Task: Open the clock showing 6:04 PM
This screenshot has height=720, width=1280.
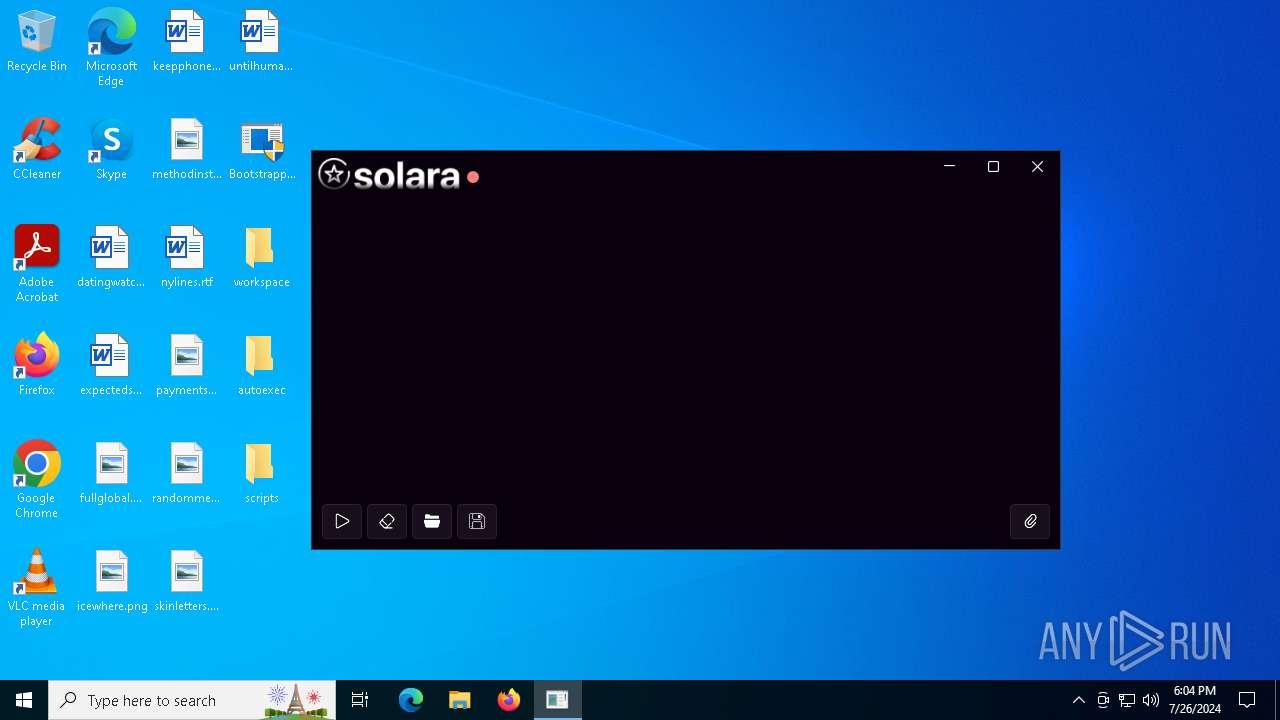Action: pos(1195,700)
